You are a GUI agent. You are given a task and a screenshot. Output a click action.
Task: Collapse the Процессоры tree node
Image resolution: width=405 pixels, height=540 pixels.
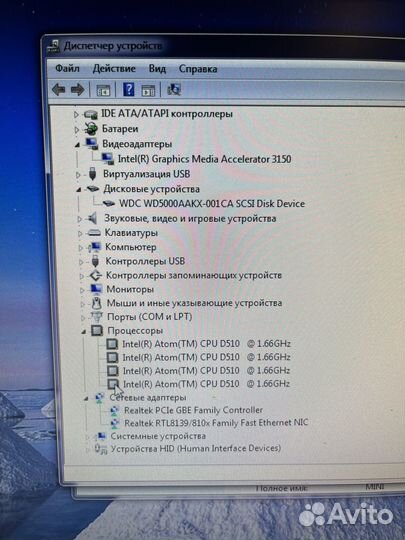click(83, 332)
